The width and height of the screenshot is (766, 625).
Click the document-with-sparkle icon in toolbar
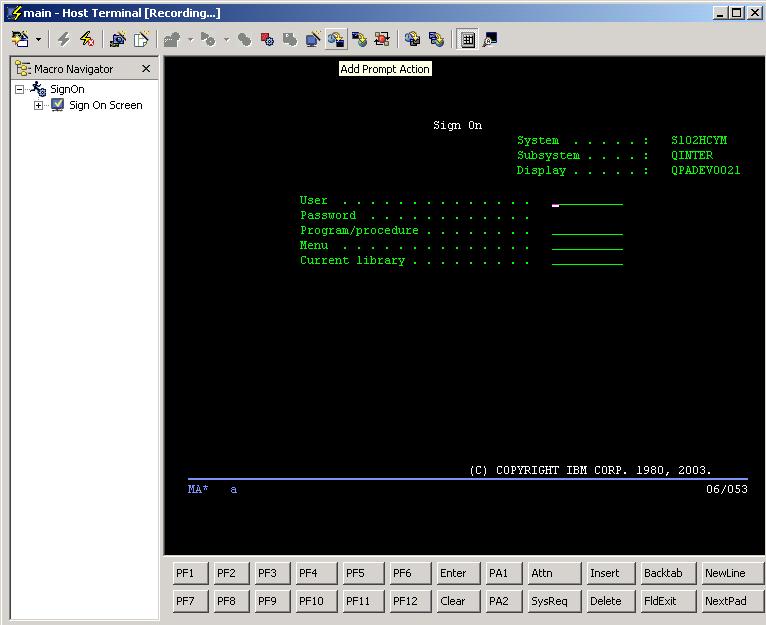[141, 39]
